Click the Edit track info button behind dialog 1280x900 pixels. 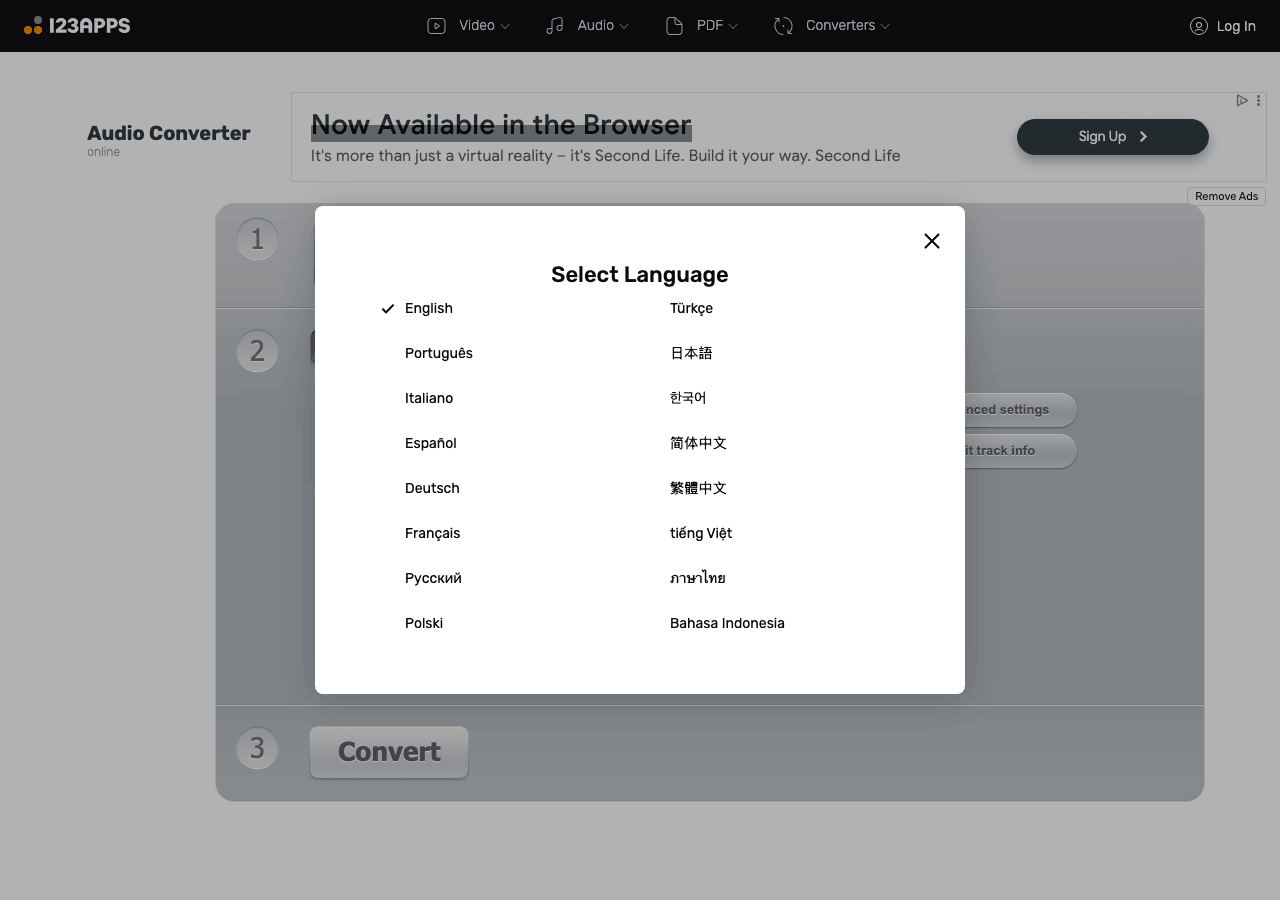[1020, 451]
